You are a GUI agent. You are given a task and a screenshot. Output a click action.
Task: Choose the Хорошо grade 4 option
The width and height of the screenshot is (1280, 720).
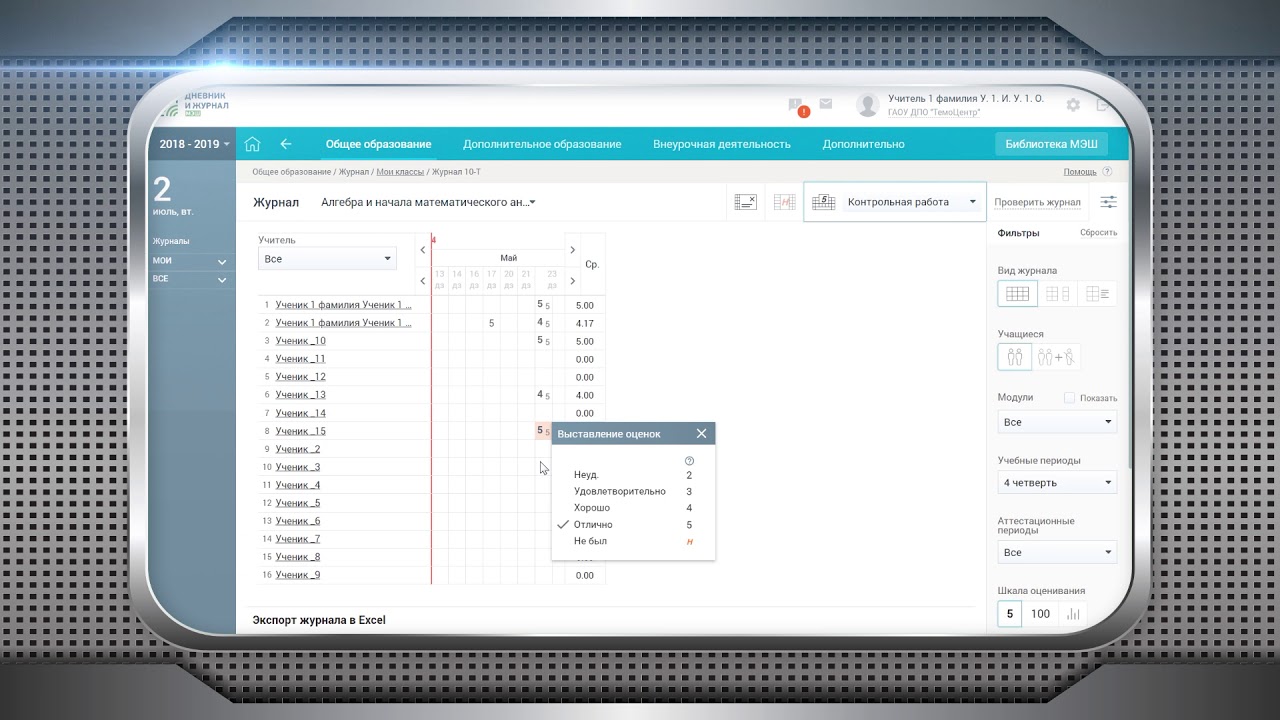633,508
